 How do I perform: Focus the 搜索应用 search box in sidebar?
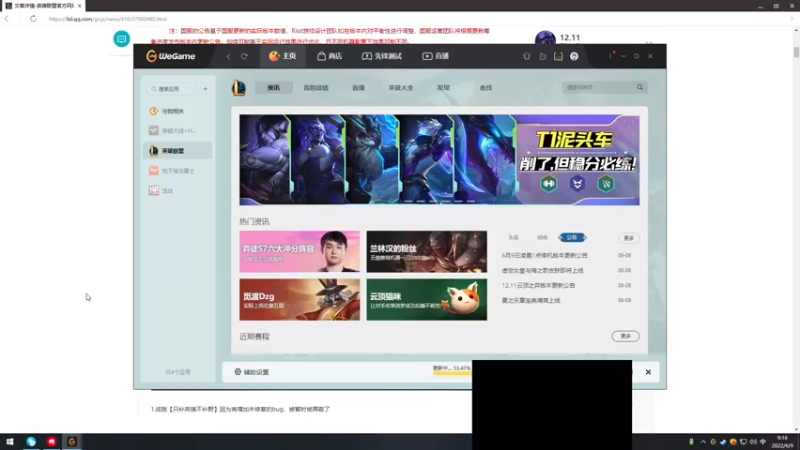pyautogui.click(x=172, y=89)
